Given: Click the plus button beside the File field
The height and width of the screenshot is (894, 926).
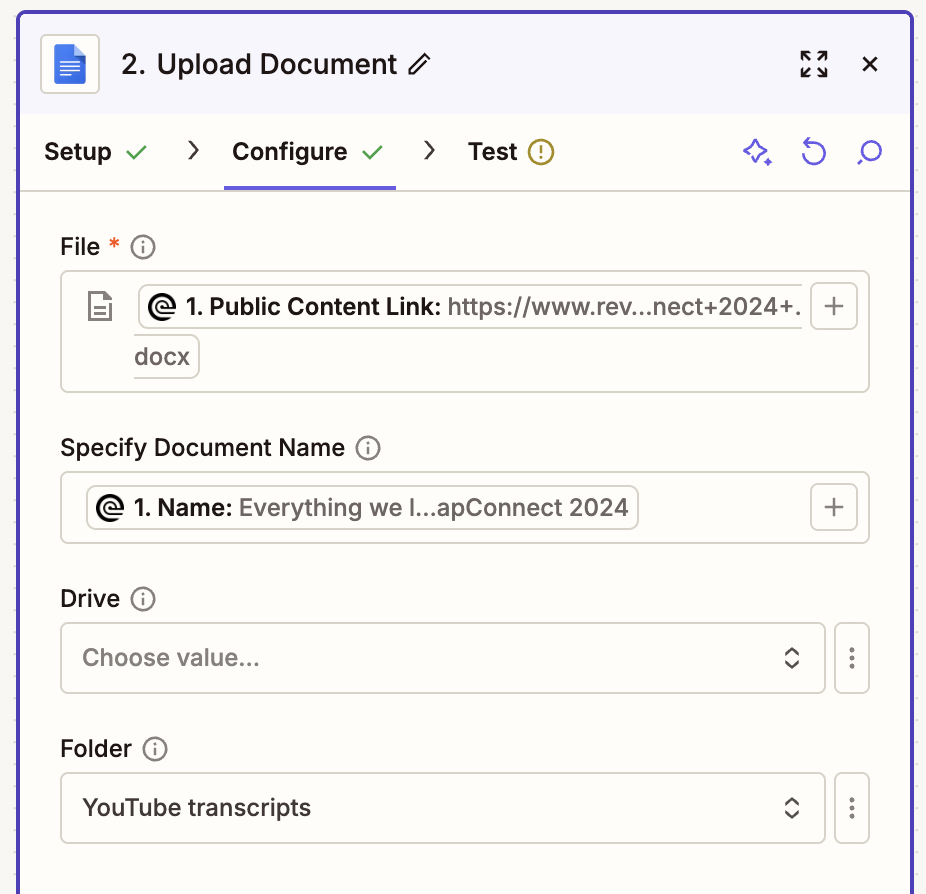Looking at the screenshot, I should (833, 306).
